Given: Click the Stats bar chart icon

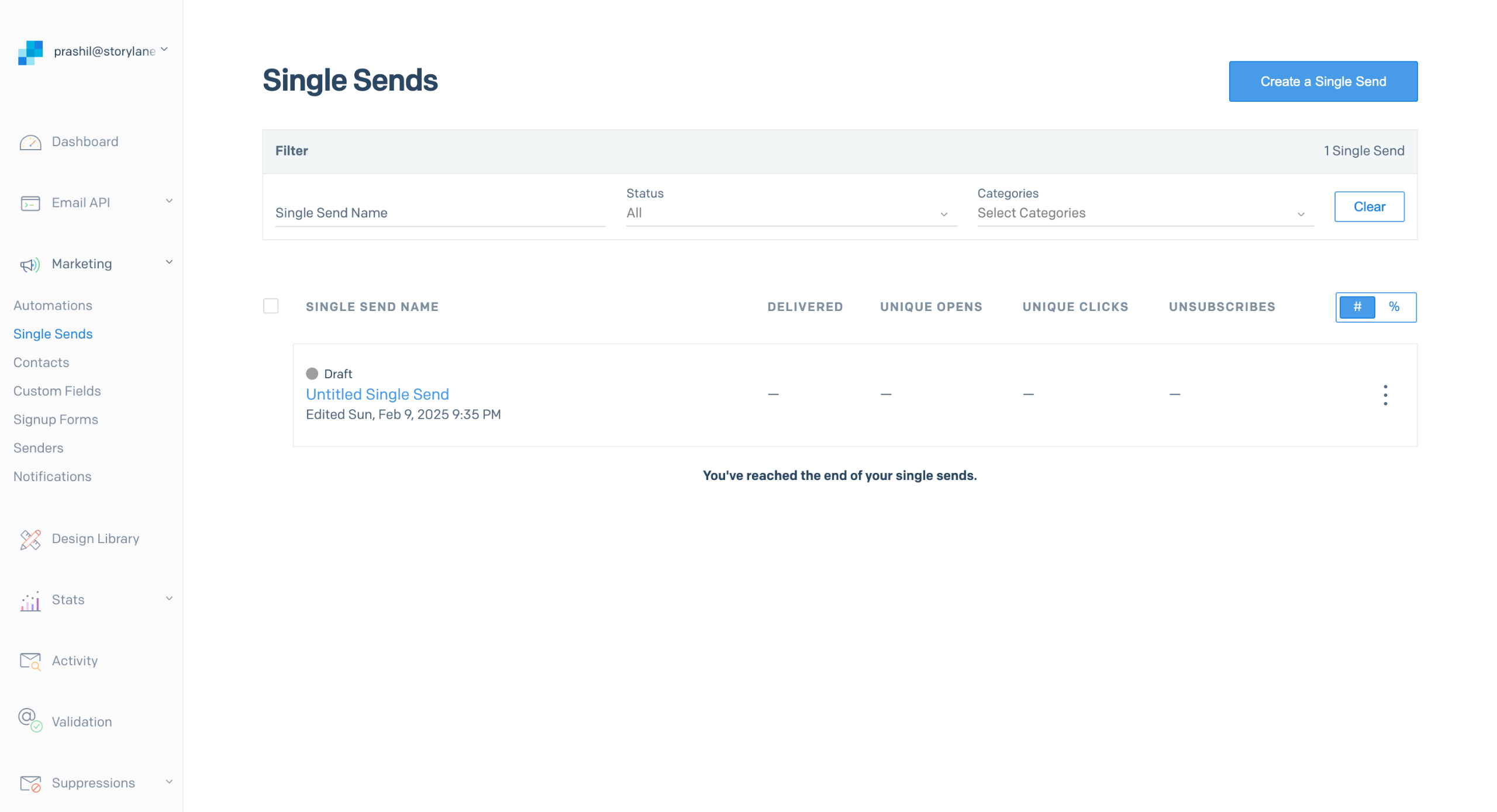Looking at the screenshot, I should point(30,600).
